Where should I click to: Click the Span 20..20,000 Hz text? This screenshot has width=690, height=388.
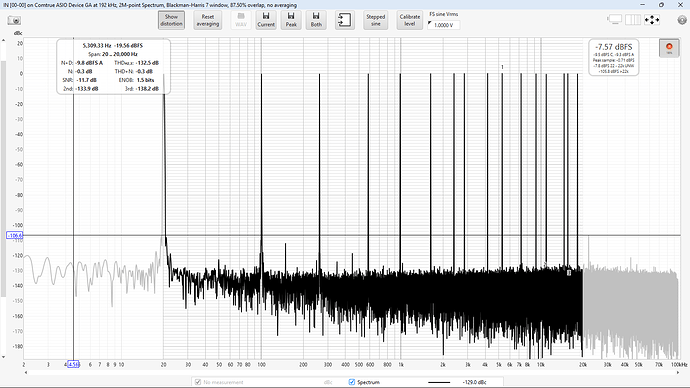point(113,54)
